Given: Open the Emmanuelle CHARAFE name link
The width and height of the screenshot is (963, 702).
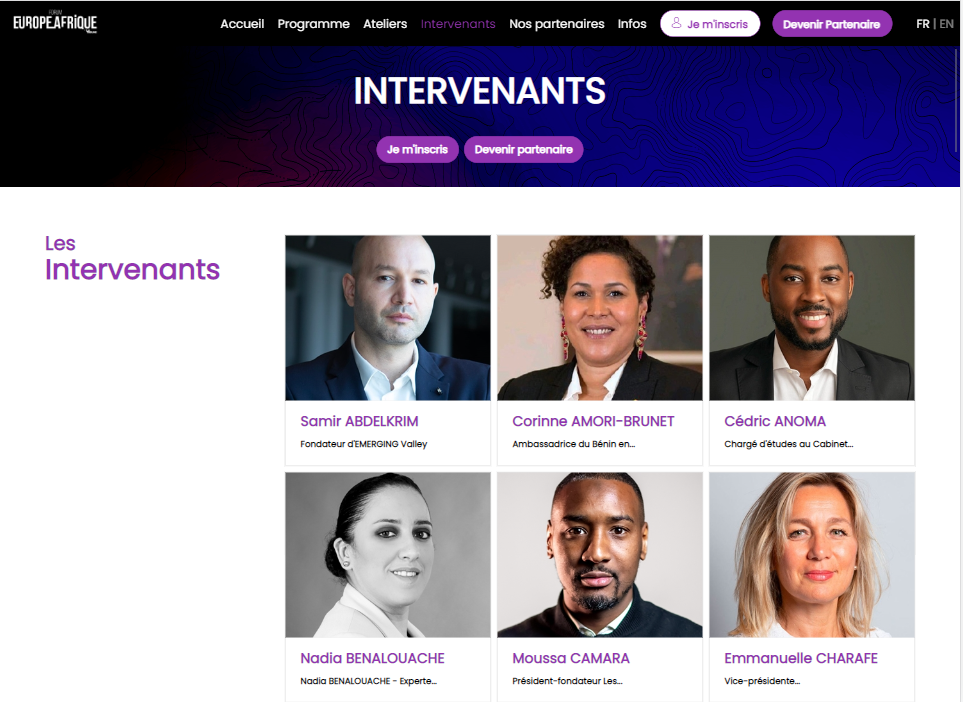Looking at the screenshot, I should pos(801,658).
